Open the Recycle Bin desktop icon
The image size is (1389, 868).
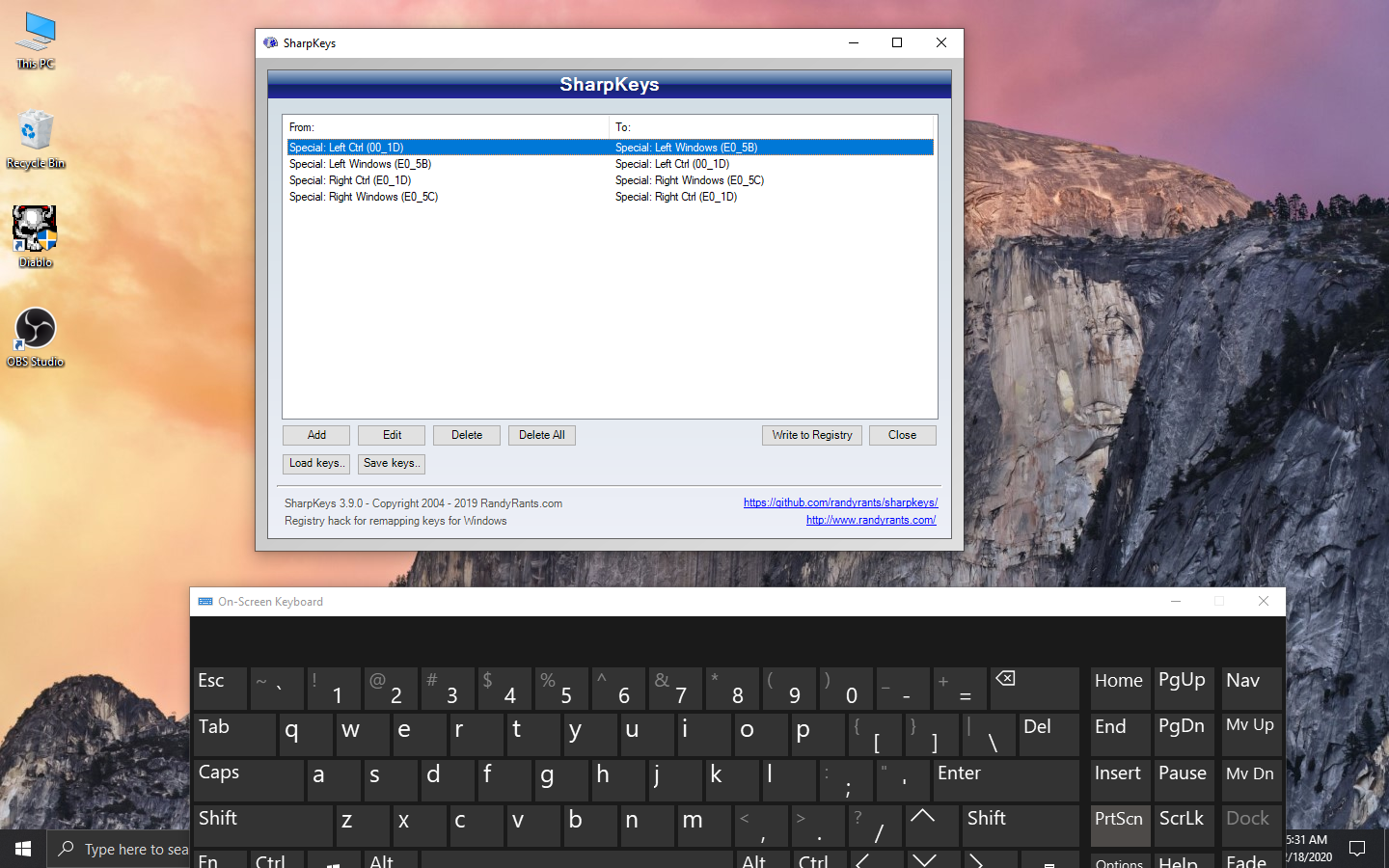click(x=36, y=140)
